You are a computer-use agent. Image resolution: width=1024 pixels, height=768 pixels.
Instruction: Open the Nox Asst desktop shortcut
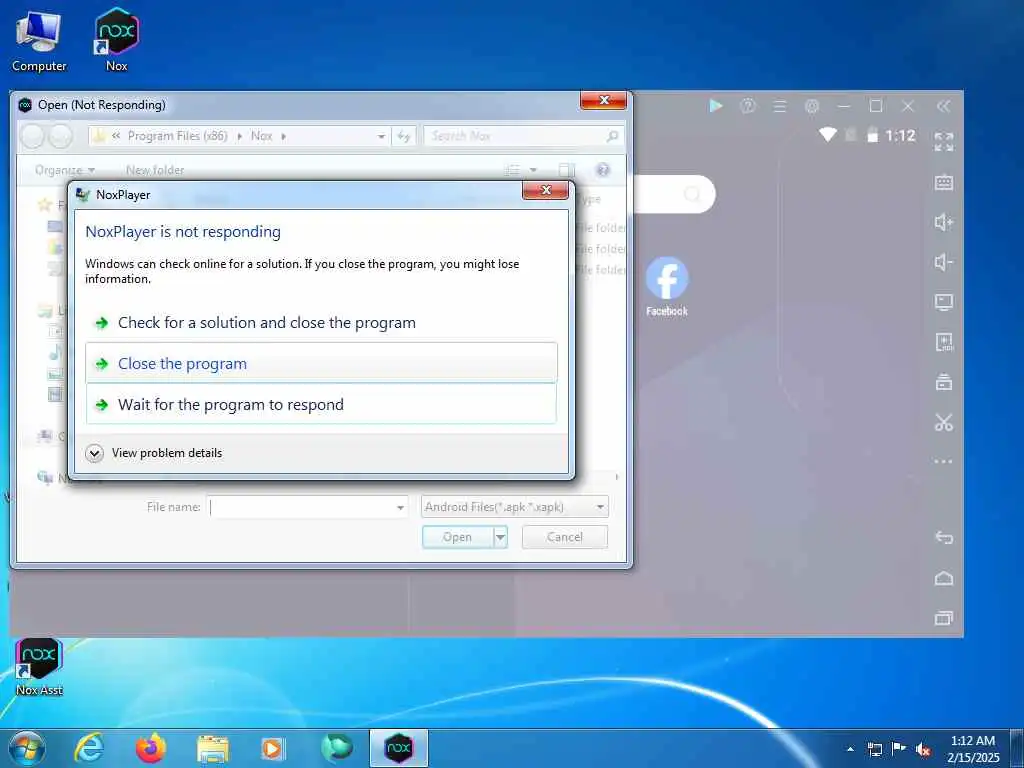(39, 667)
